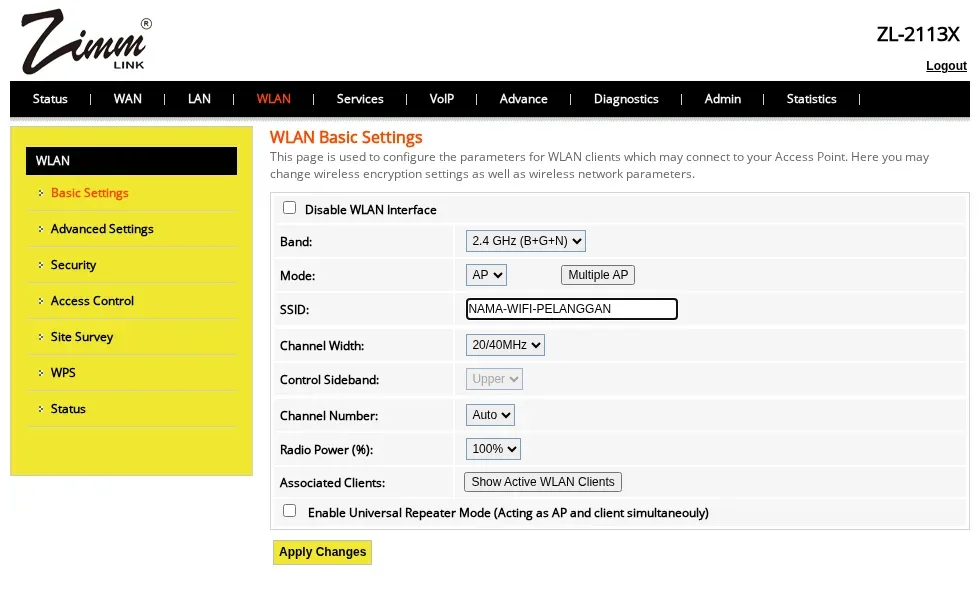Enable Universal Repeater Mode checkbox
The image size is (980, 596).
tap(289, 511)
